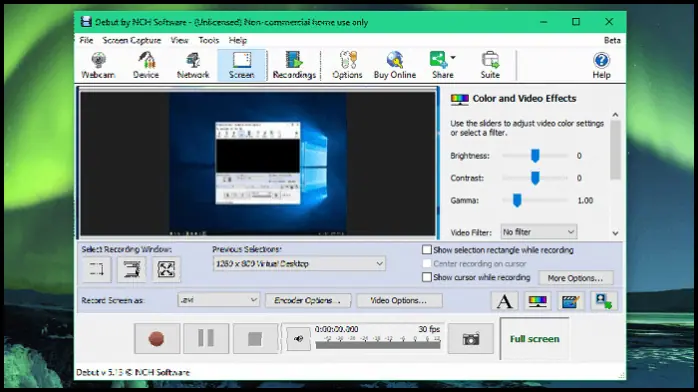Click the effects panel scroll down arrow
This screenshot has height=392, width=698.
tap(615, 233)
